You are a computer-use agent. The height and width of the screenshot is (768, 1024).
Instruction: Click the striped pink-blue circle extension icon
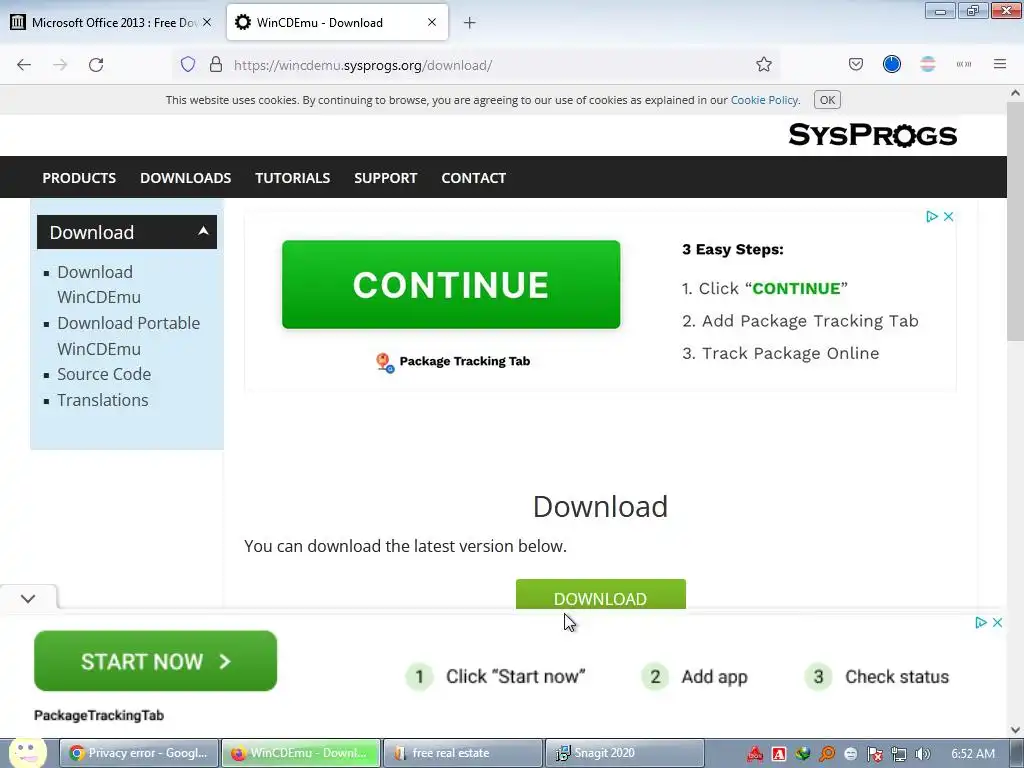pyautogui.click(x=927, y=64)
